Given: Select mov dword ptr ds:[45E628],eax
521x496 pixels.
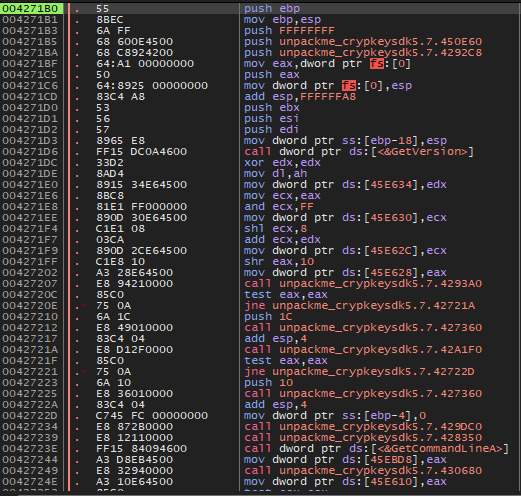Looking at the screenshot, I should point(345,272).
